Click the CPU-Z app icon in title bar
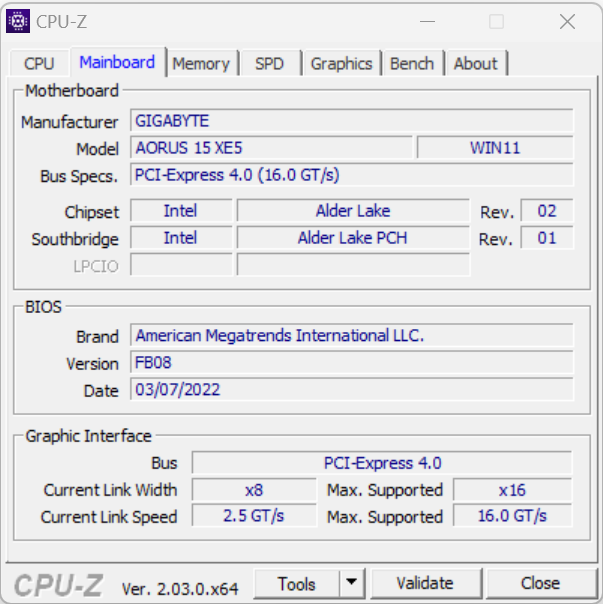The width and height of the screenshot is (603, 604). coord(18,21)
